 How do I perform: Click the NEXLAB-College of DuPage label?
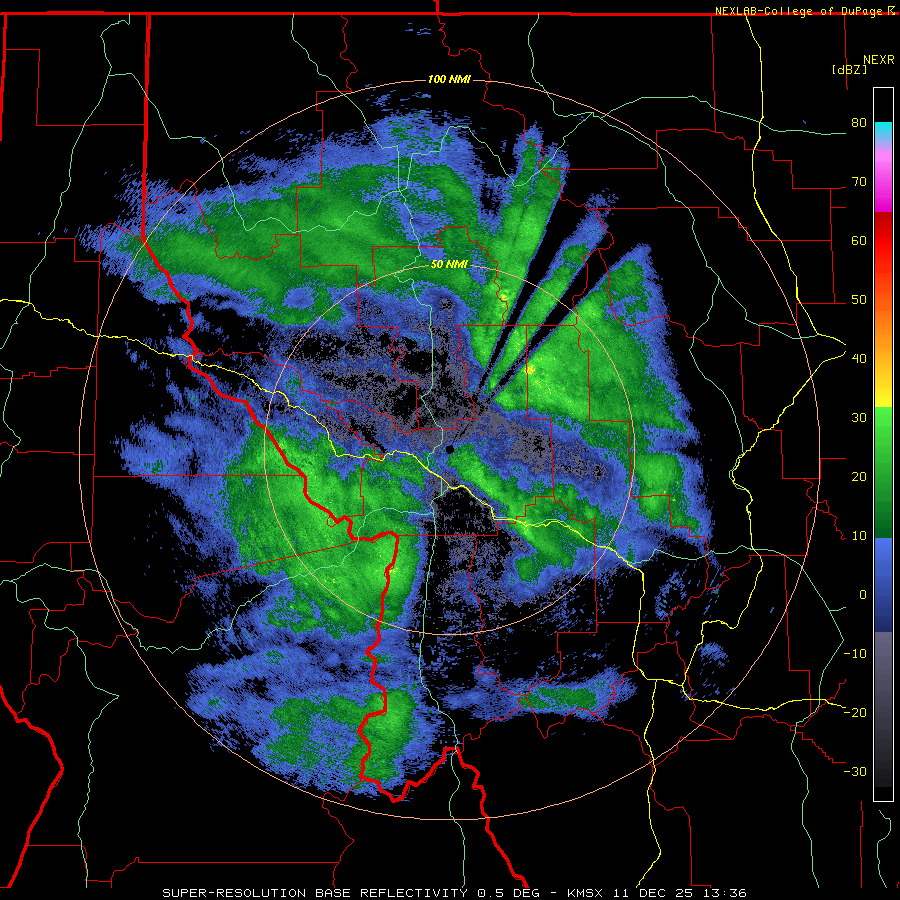tap(799, 11)
